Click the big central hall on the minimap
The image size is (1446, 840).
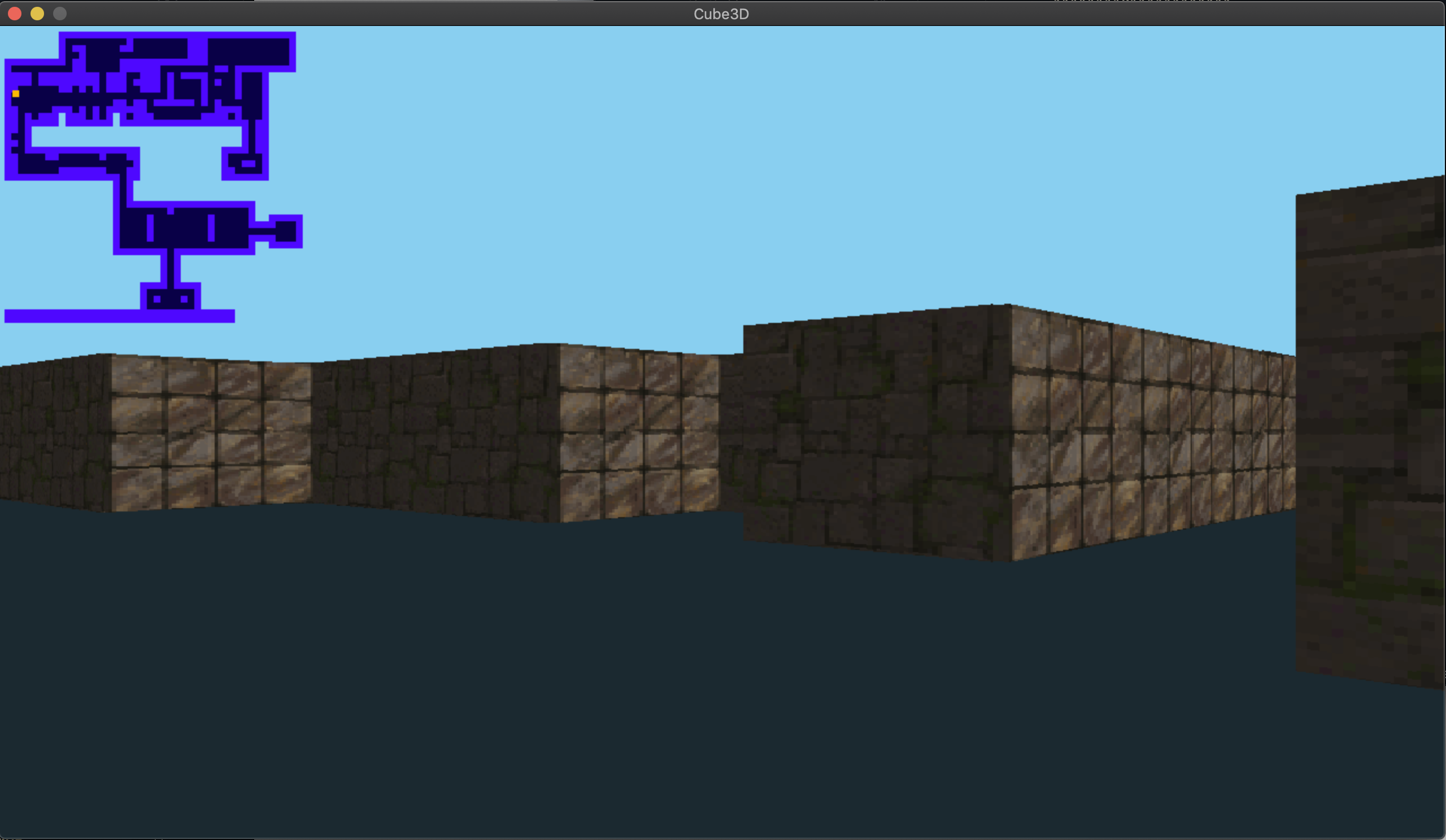(x=185, y=228)
